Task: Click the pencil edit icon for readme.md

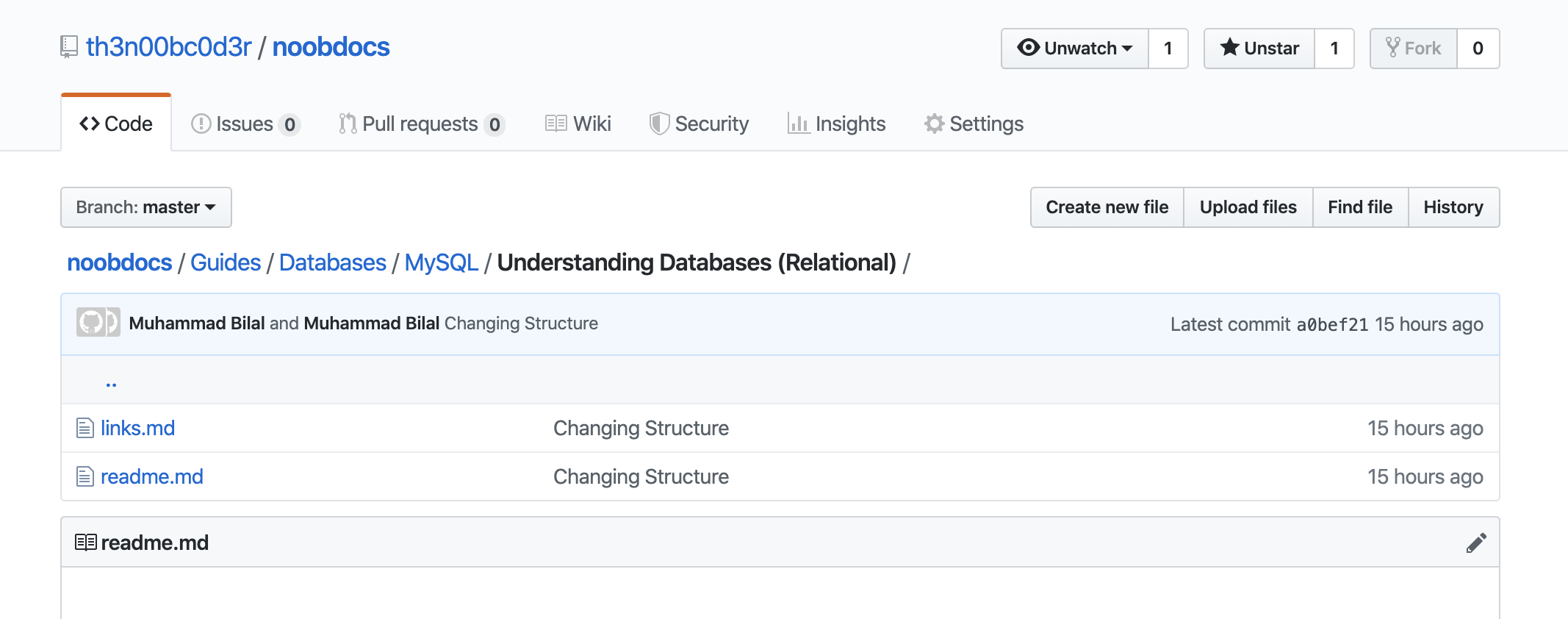Action: coord(1475,543)
